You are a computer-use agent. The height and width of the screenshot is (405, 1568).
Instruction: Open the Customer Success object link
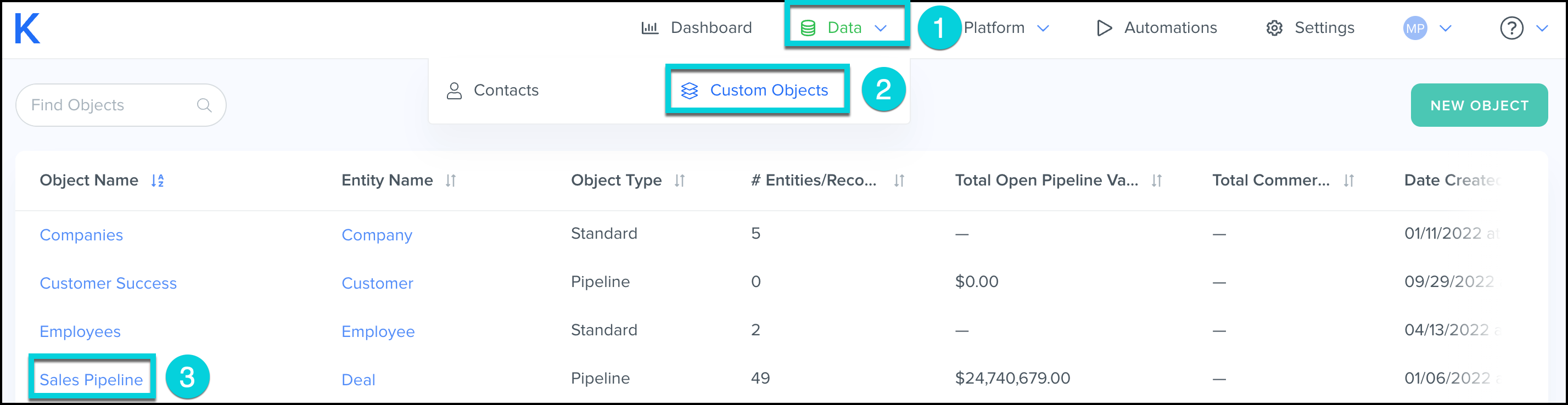pyautogui.click(x=108, y=283)
